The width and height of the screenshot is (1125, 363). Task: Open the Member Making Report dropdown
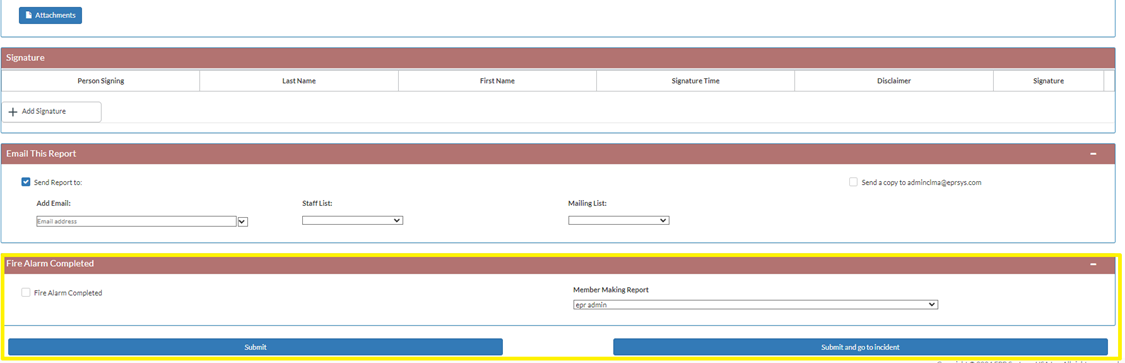[756, 305]
